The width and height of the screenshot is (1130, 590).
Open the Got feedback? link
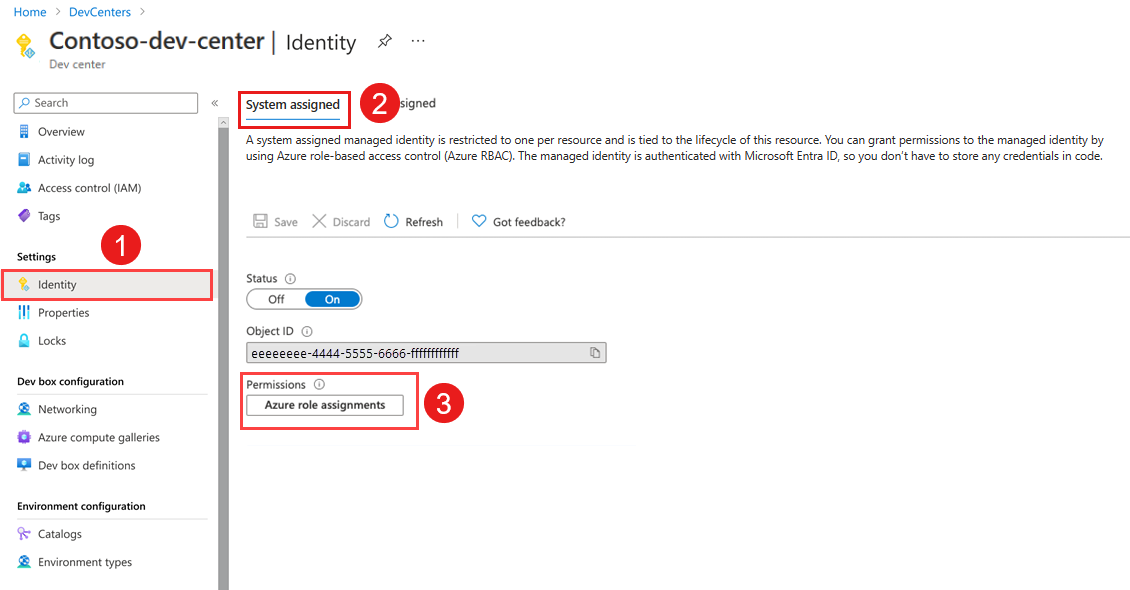click(x=529, y=222)
